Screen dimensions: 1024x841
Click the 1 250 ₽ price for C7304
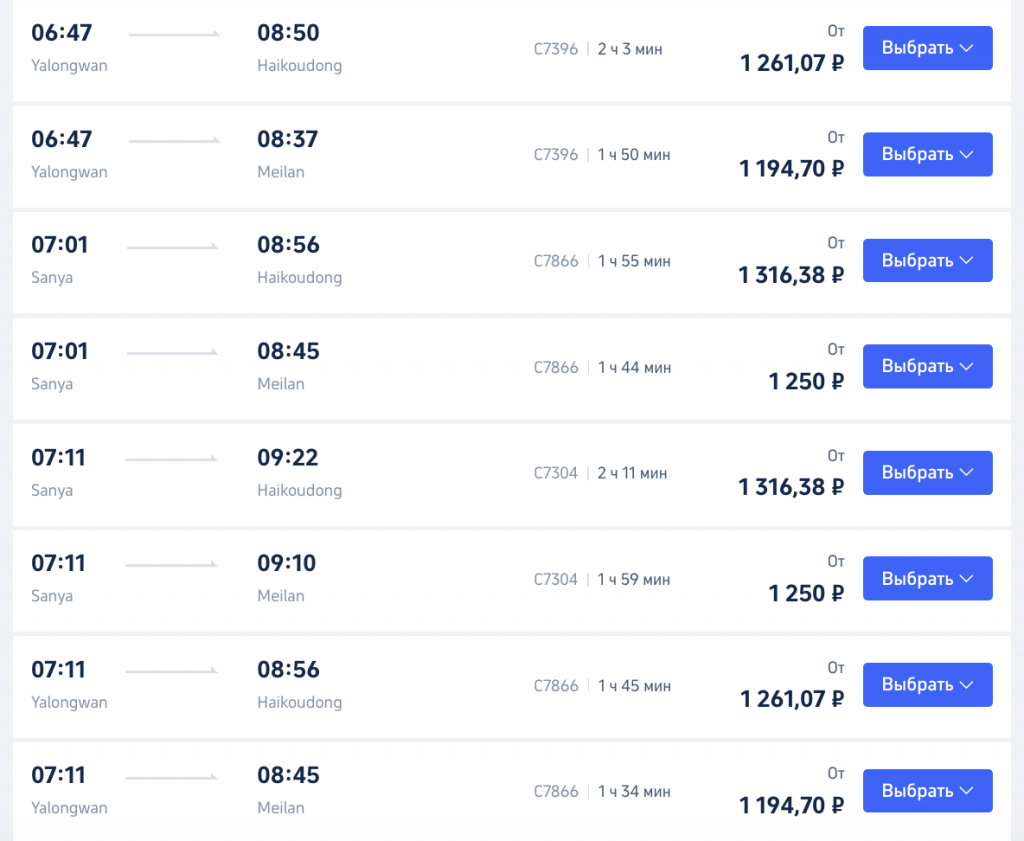pos(806,594)
